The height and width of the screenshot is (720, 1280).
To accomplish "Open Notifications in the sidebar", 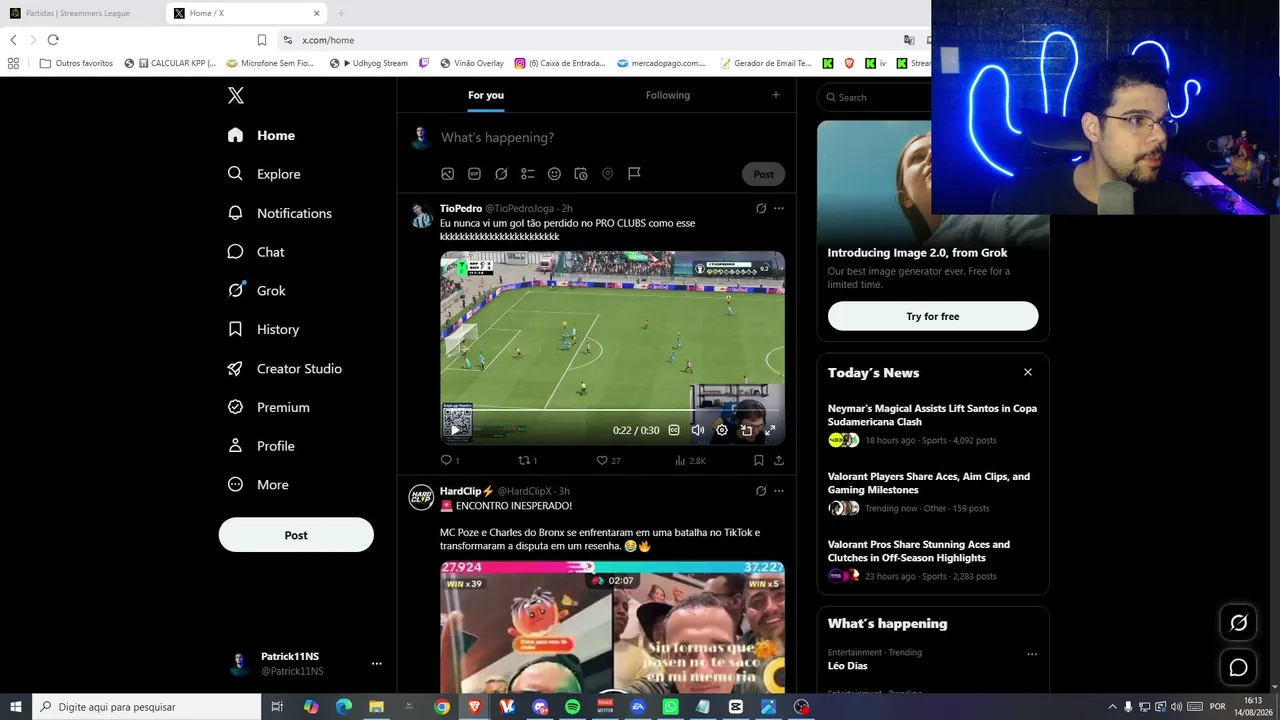I will point(280,213).
